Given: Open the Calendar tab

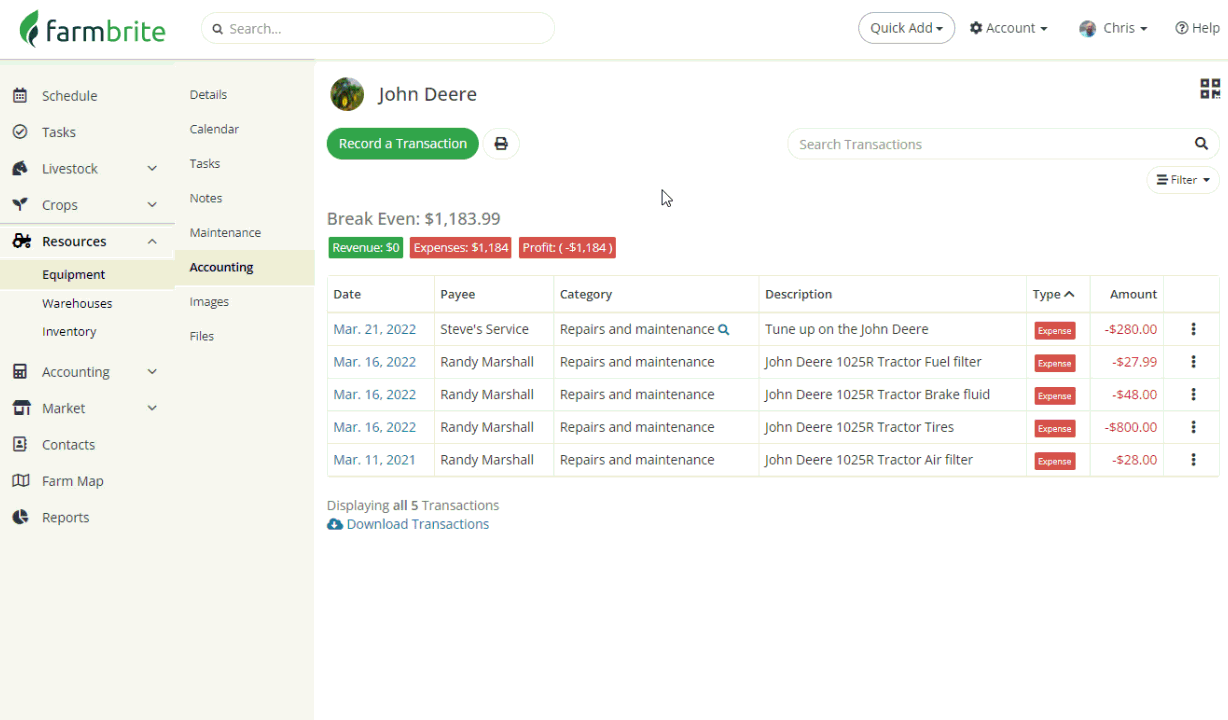Looking at the screenshot, I should tap(214, 129).
